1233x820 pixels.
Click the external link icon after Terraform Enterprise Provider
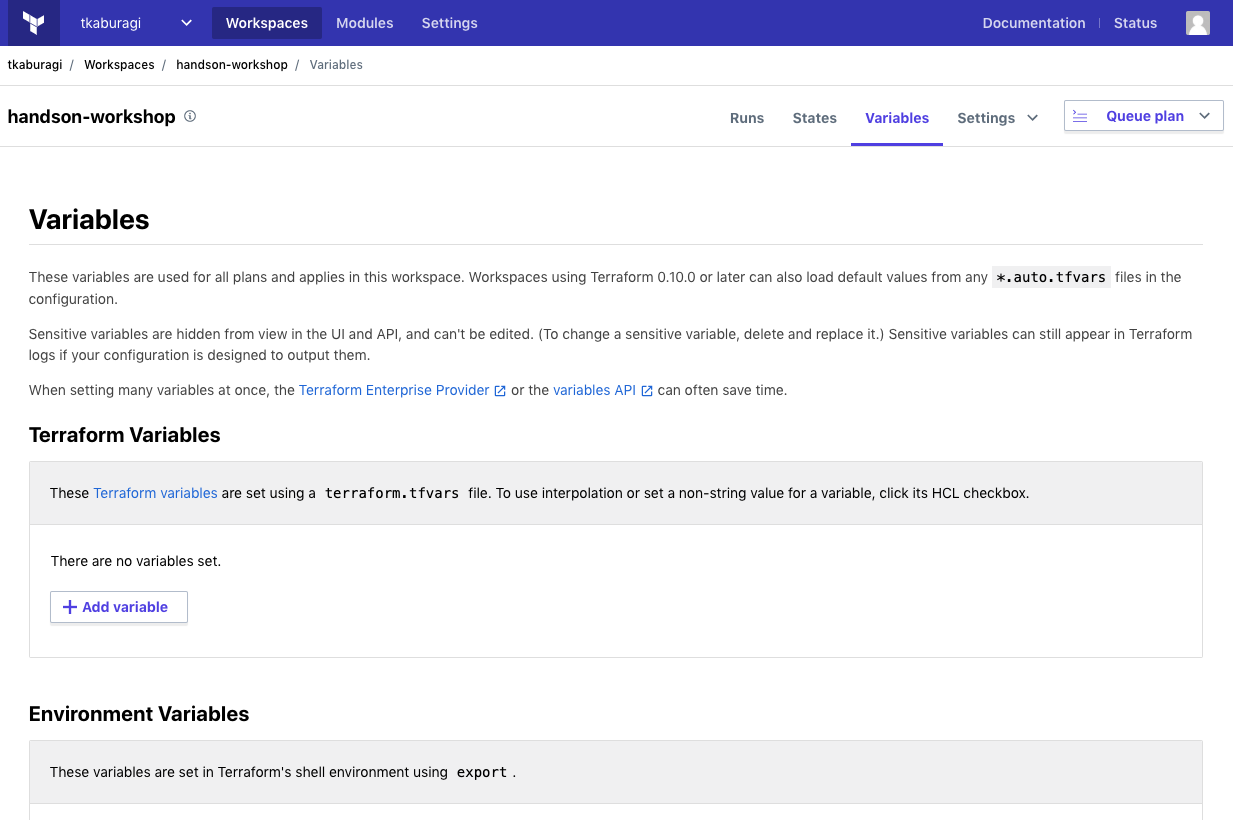click(x=500, y=391)
